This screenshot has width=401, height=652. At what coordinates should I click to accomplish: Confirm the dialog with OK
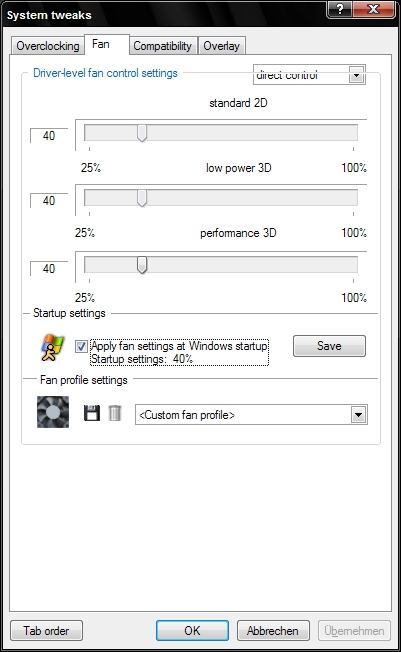point(192,631)
